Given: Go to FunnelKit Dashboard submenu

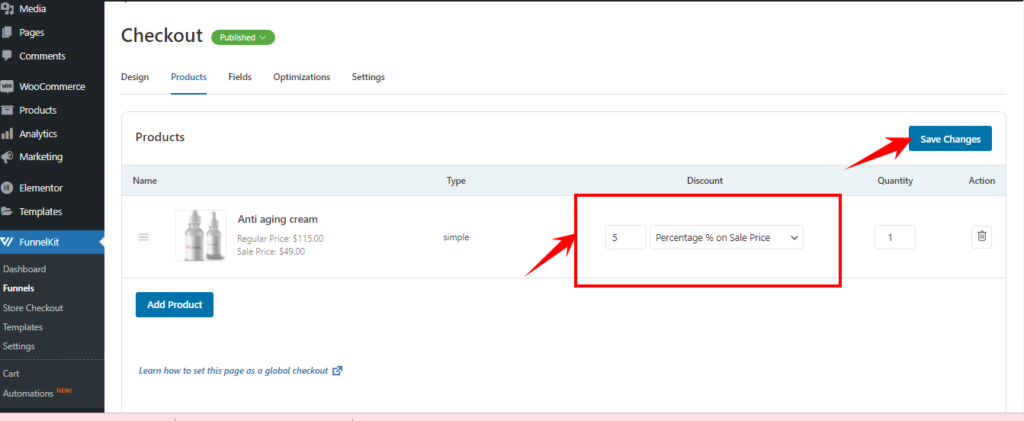Looking at the screenshot, I should click(x=25, y=269).
